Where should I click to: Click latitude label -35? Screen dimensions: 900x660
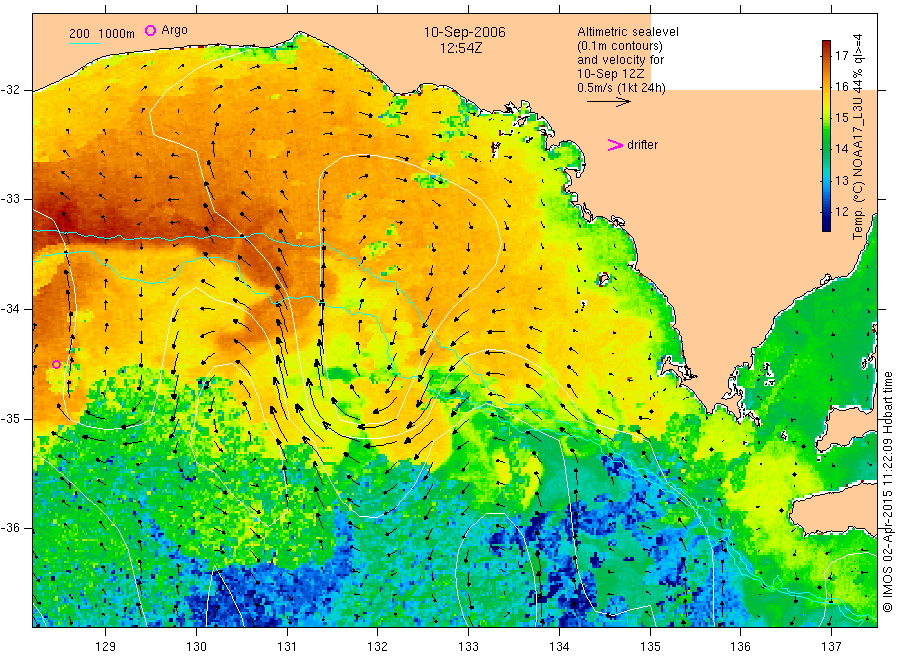click(x=10, y=418)
